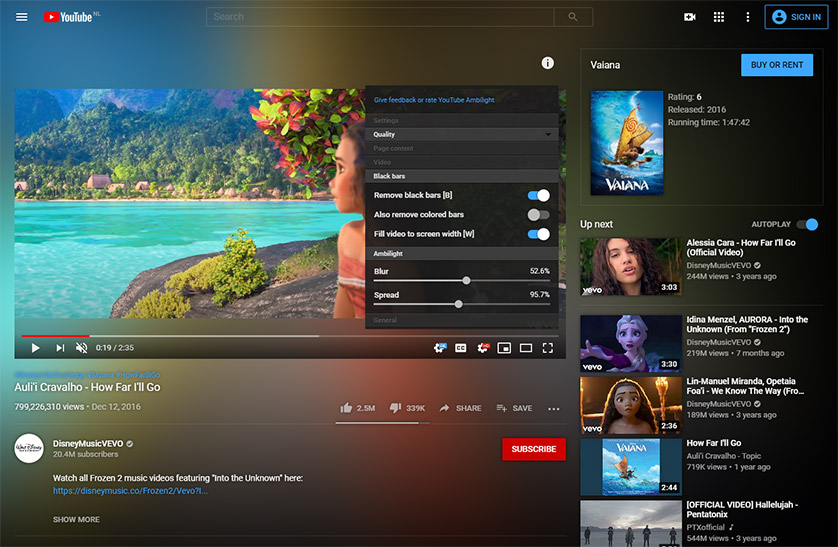Image resolution: width=838 pixels, height=547 pixels.
Task: Skip to the next video
Action: 60,348
